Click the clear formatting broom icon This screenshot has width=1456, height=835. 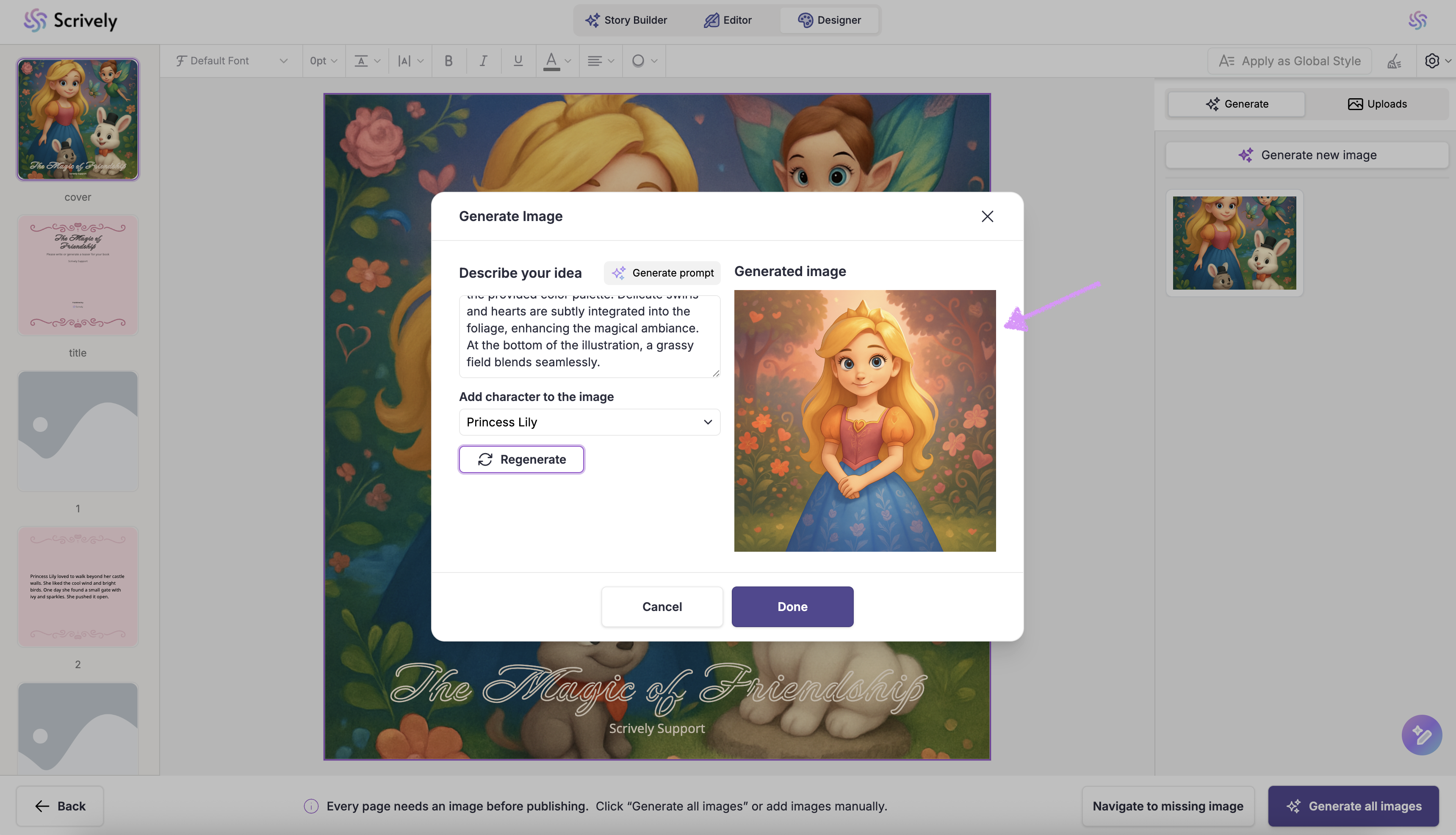(1394, 61)
